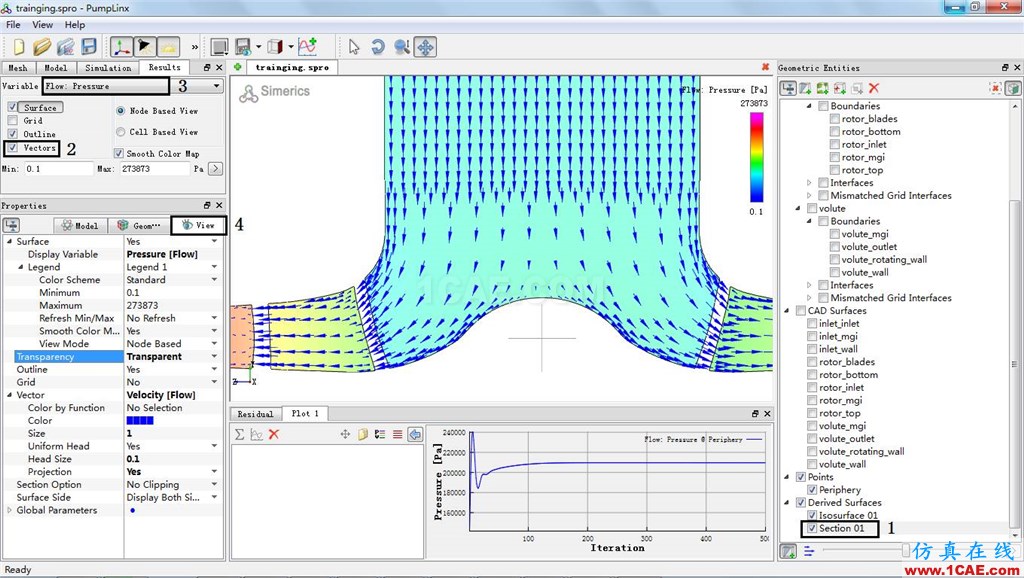Viewport: 1024px width, 578px height.
Task: Click the Min value field 0.1
Action: [x=58, y=169]
